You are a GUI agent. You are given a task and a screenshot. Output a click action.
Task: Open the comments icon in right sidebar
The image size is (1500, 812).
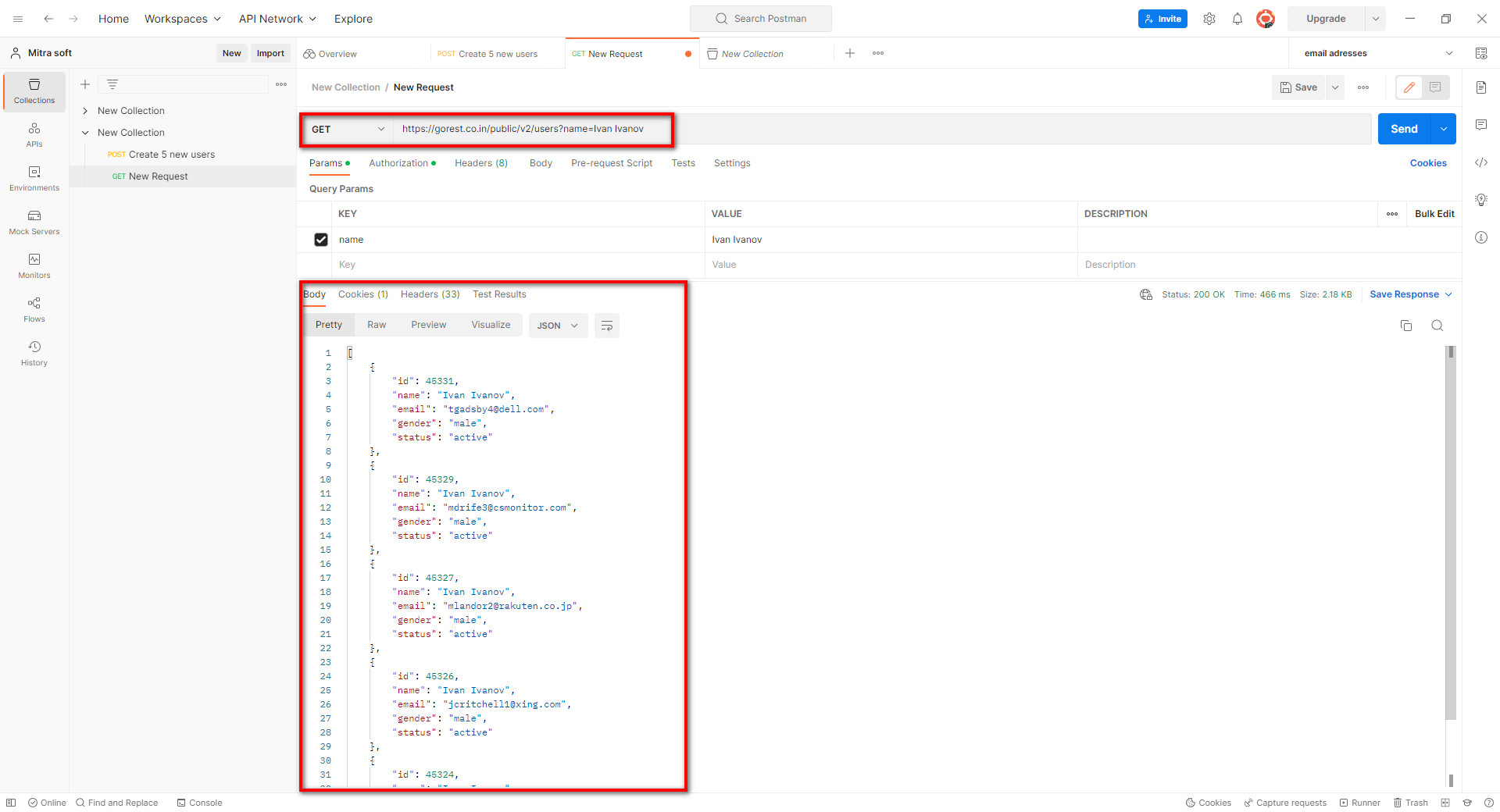click(1481, 125)
